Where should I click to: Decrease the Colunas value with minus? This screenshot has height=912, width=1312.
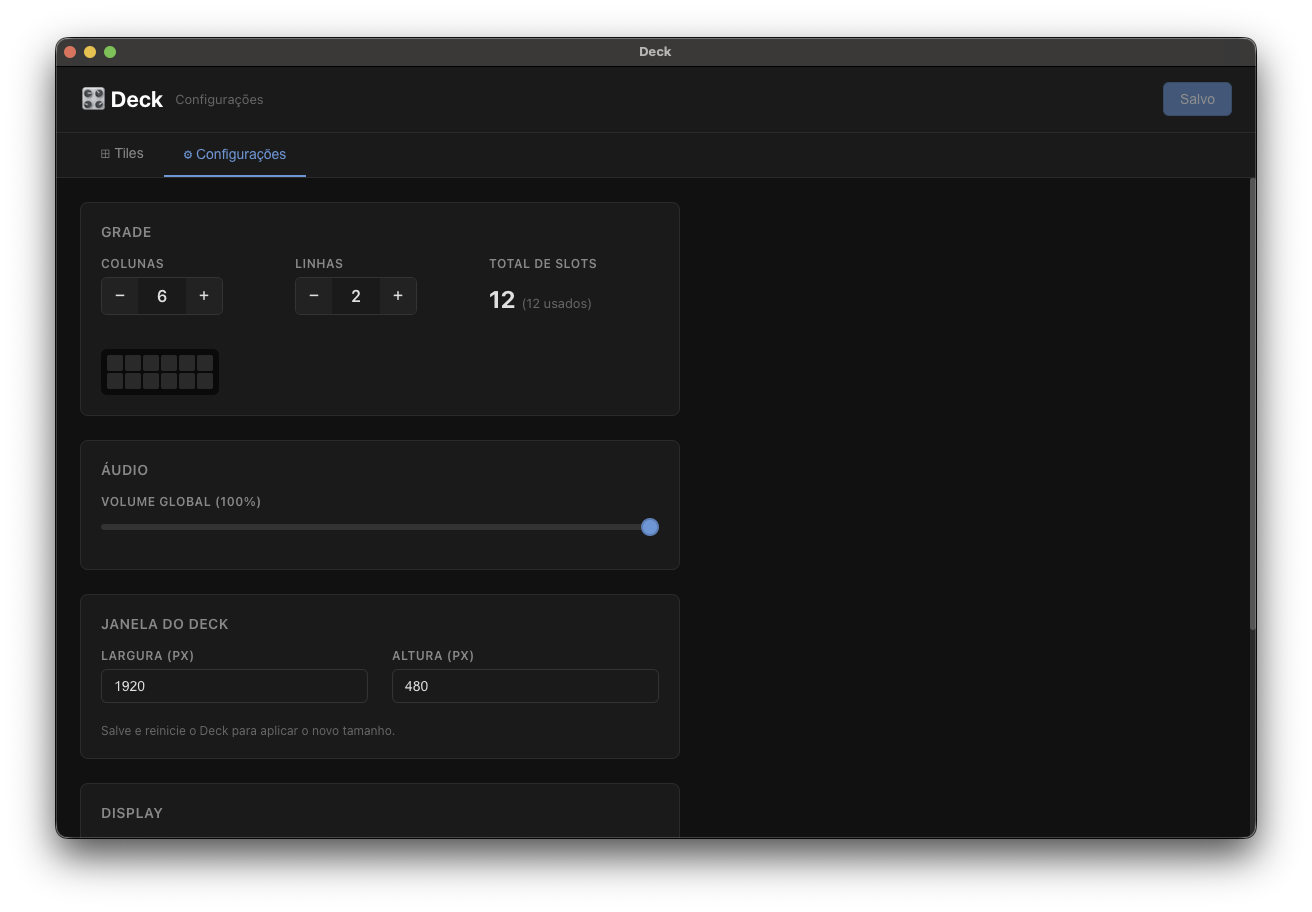click(120, 296)
